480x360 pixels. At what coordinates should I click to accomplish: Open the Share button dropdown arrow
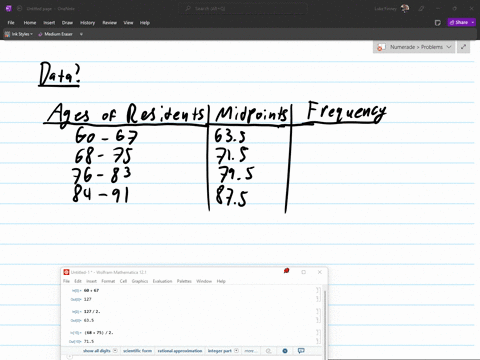click(473, 22)
